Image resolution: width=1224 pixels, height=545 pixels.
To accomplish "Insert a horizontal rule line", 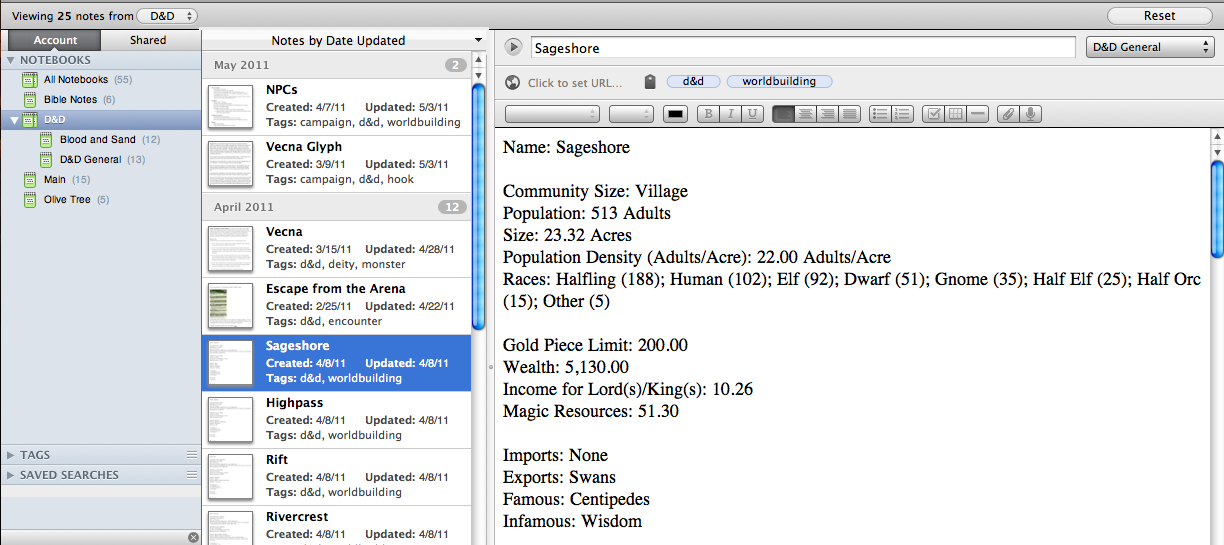I will click(978, 114).
